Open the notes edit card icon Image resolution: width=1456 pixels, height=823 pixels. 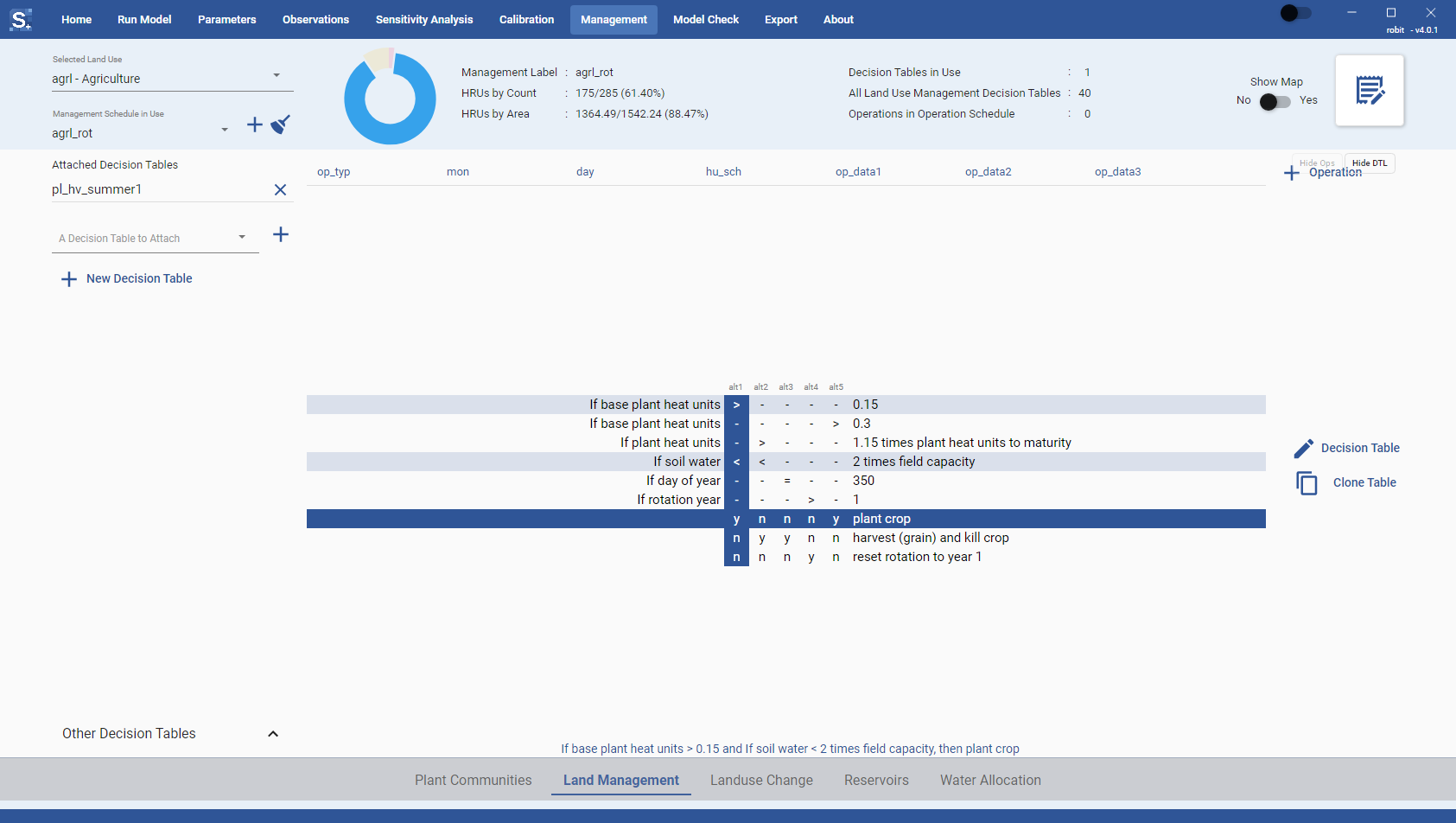coord(1370,91)
